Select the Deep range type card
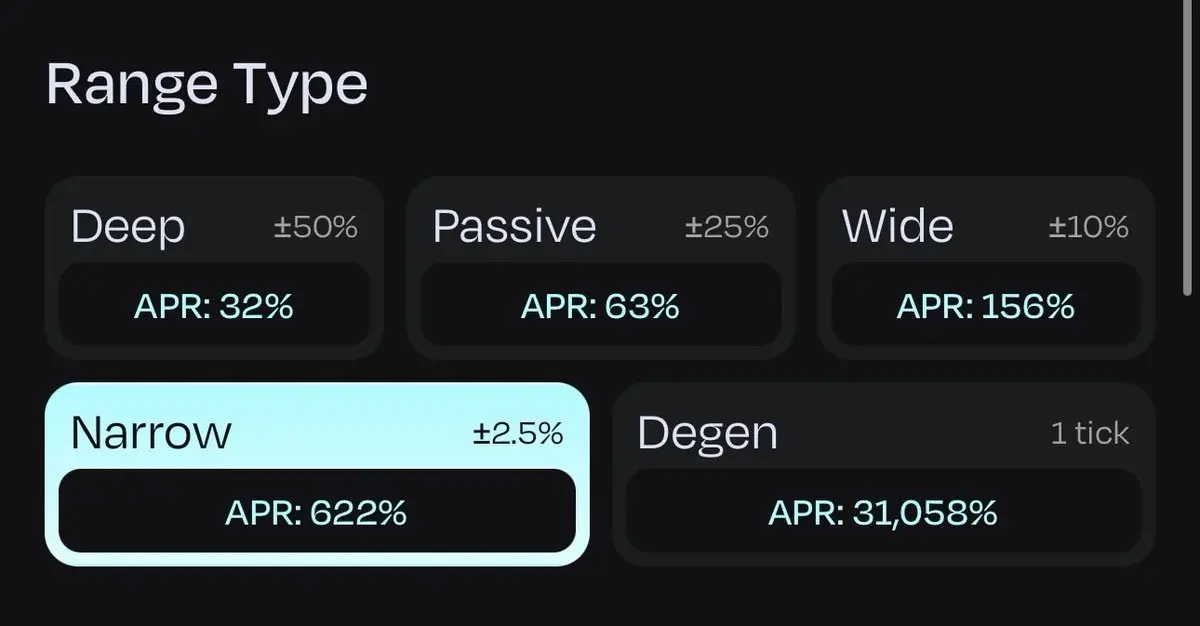 point(214,267)
